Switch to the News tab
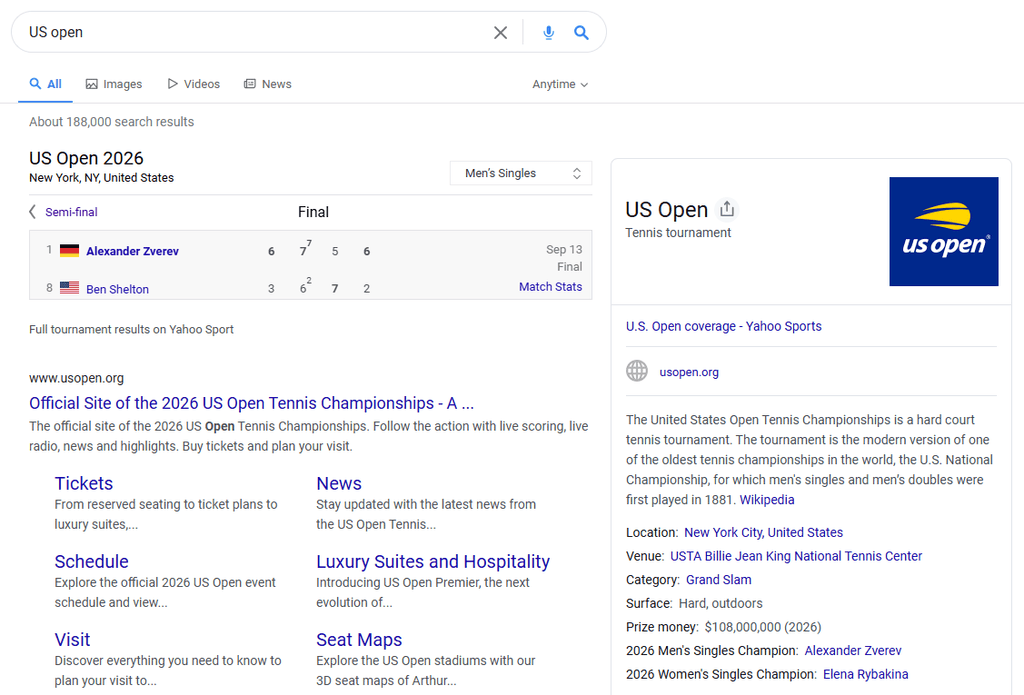Image resolution: width=1024 pixels, height=695 pixels. (268, 84)
